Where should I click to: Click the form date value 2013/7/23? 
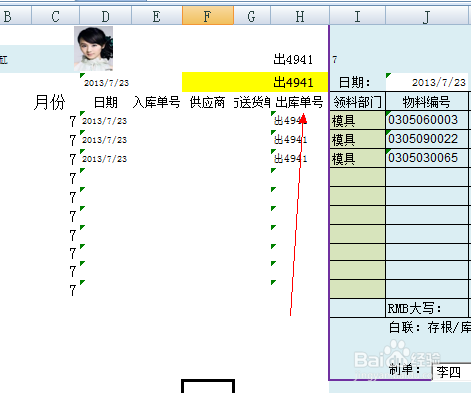point(427,82)
